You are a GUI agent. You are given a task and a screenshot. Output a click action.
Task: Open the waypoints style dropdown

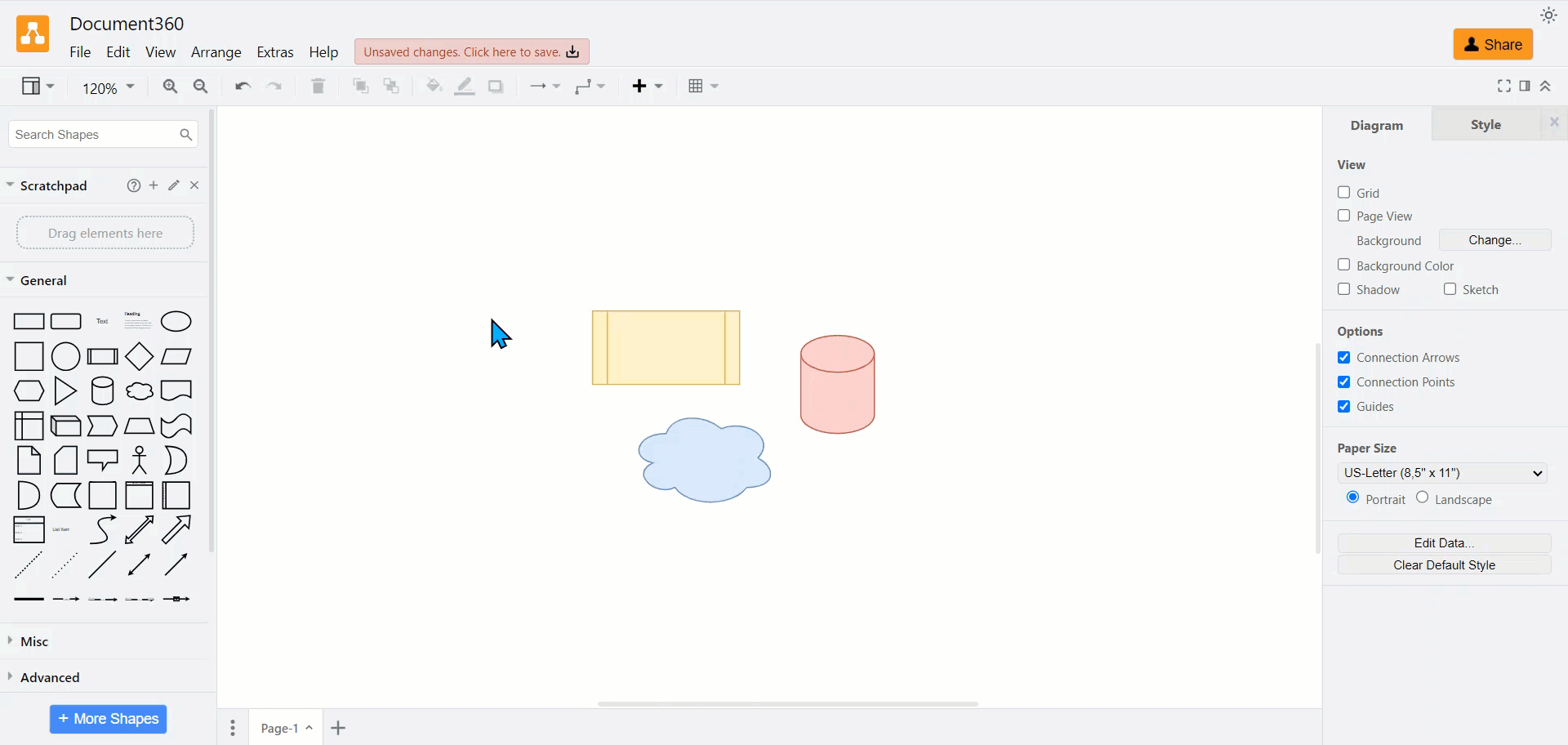point(590,87)
